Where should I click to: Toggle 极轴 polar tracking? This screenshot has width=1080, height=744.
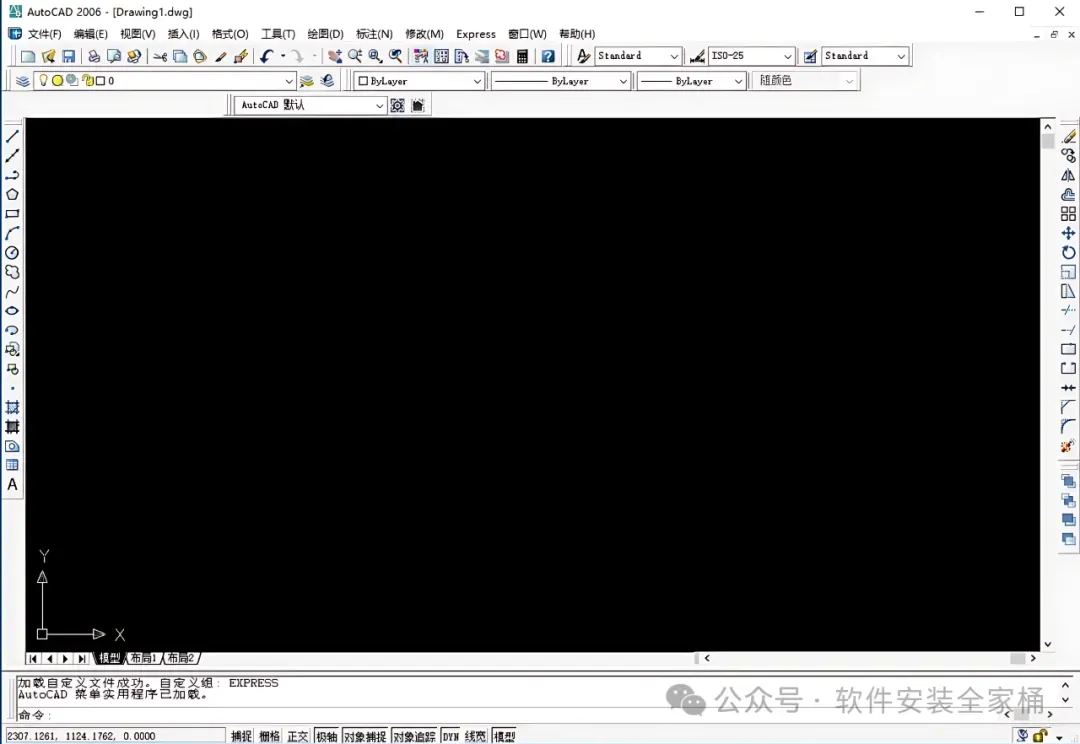click(326, 736)
